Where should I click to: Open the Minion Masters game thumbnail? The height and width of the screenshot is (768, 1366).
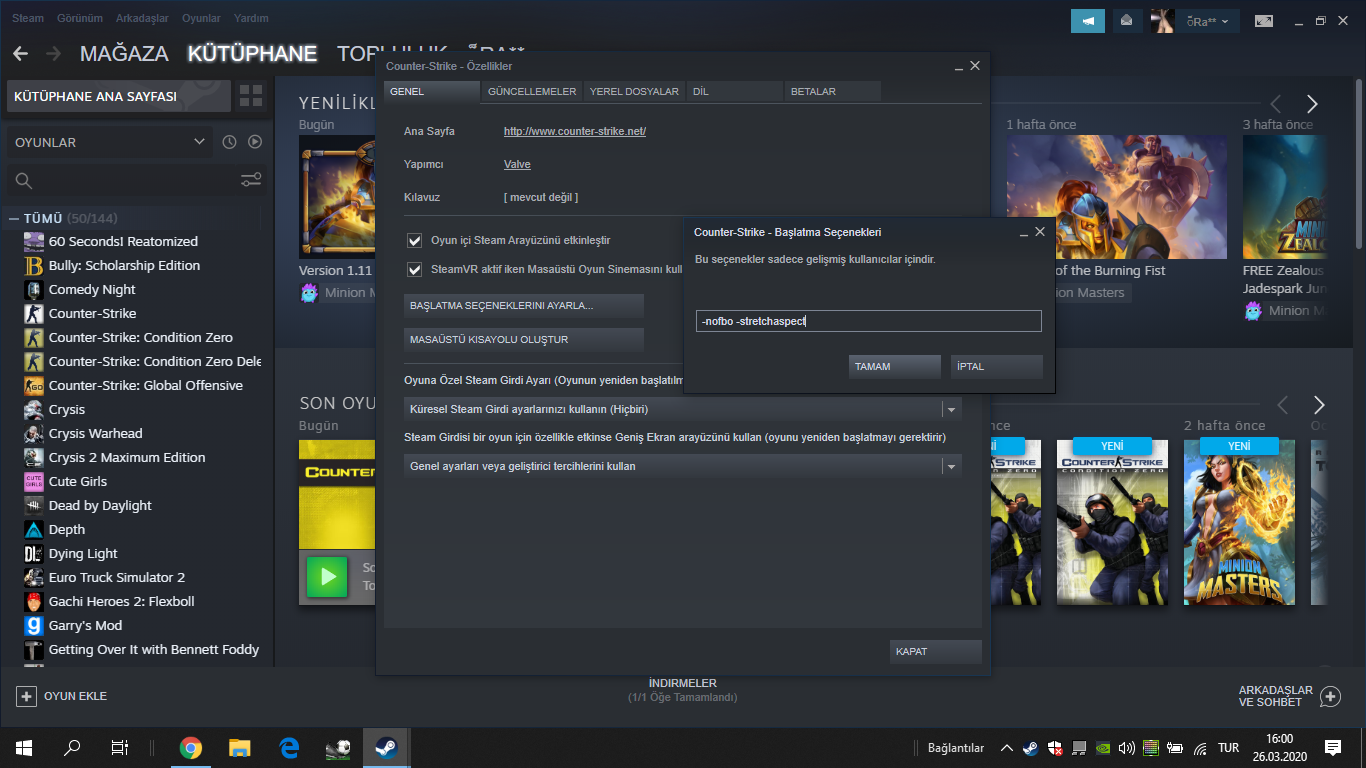pyautogui.click(x=1239, y=521)
